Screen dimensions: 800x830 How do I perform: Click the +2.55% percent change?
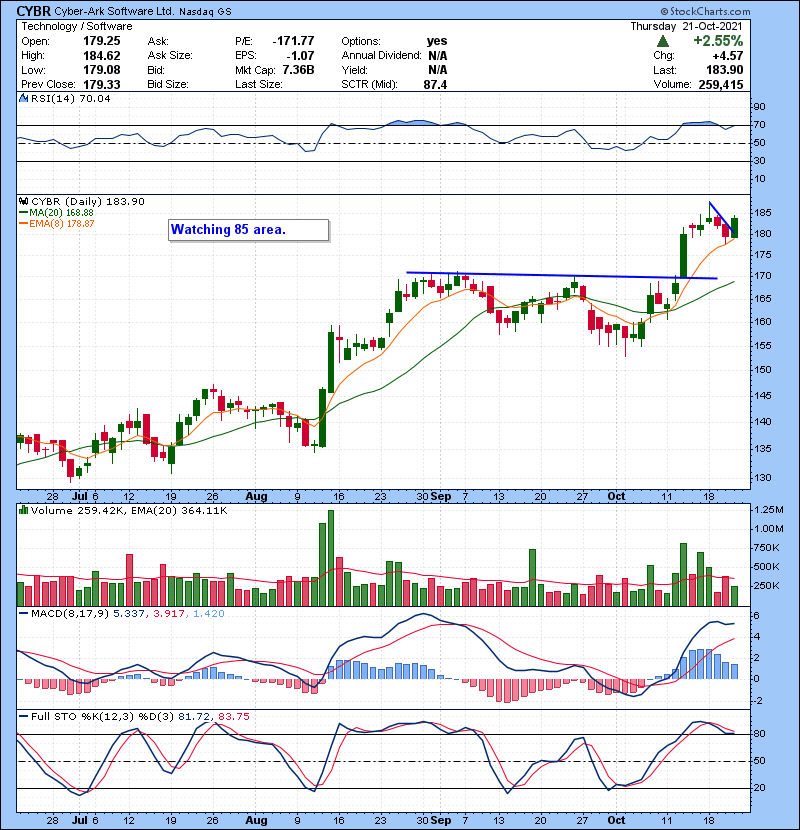click(x=717, y=41)
